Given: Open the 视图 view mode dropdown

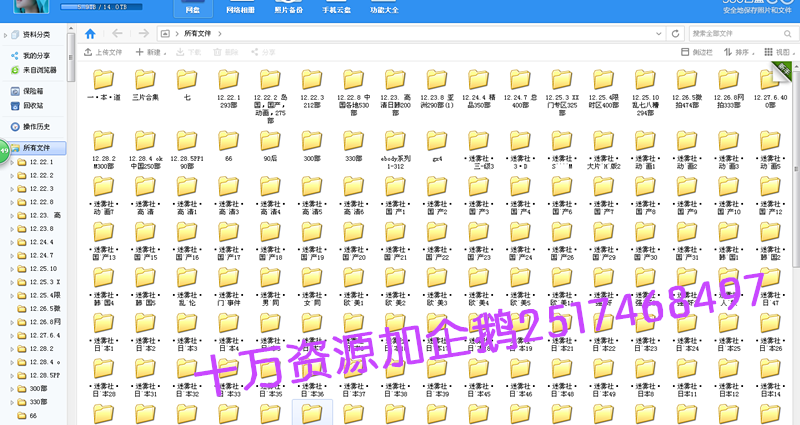Looking at the screenshot, I should 779,52.
